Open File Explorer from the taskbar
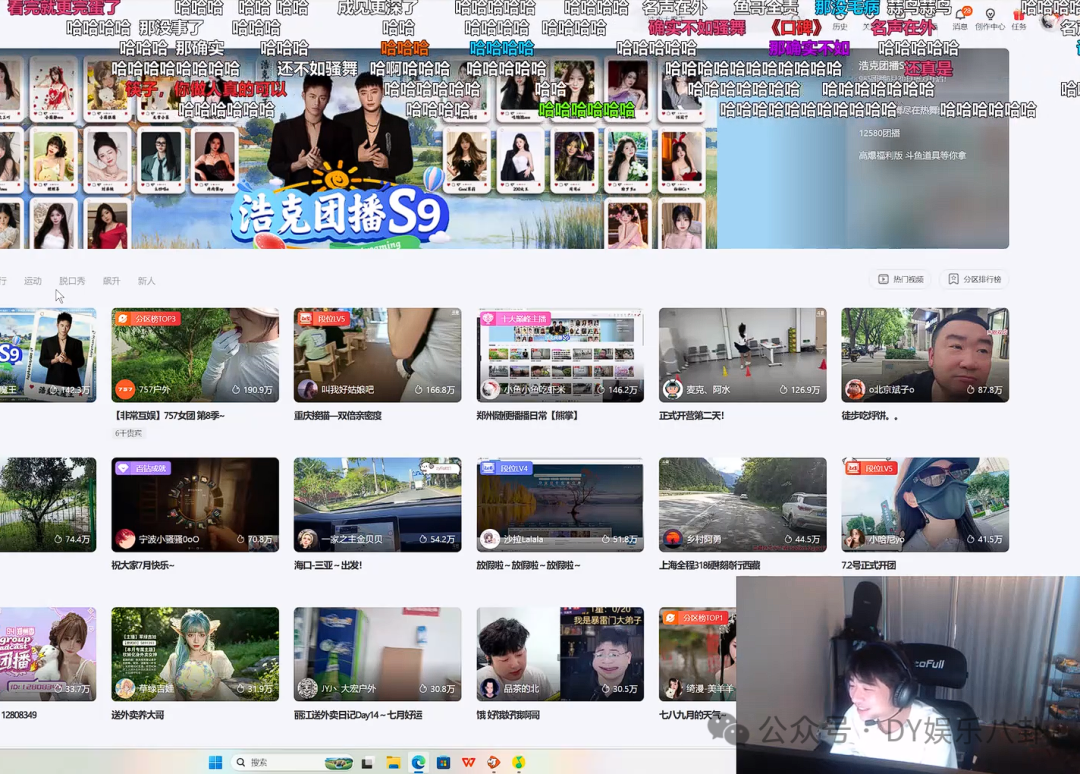 click(x=393, y=762)
